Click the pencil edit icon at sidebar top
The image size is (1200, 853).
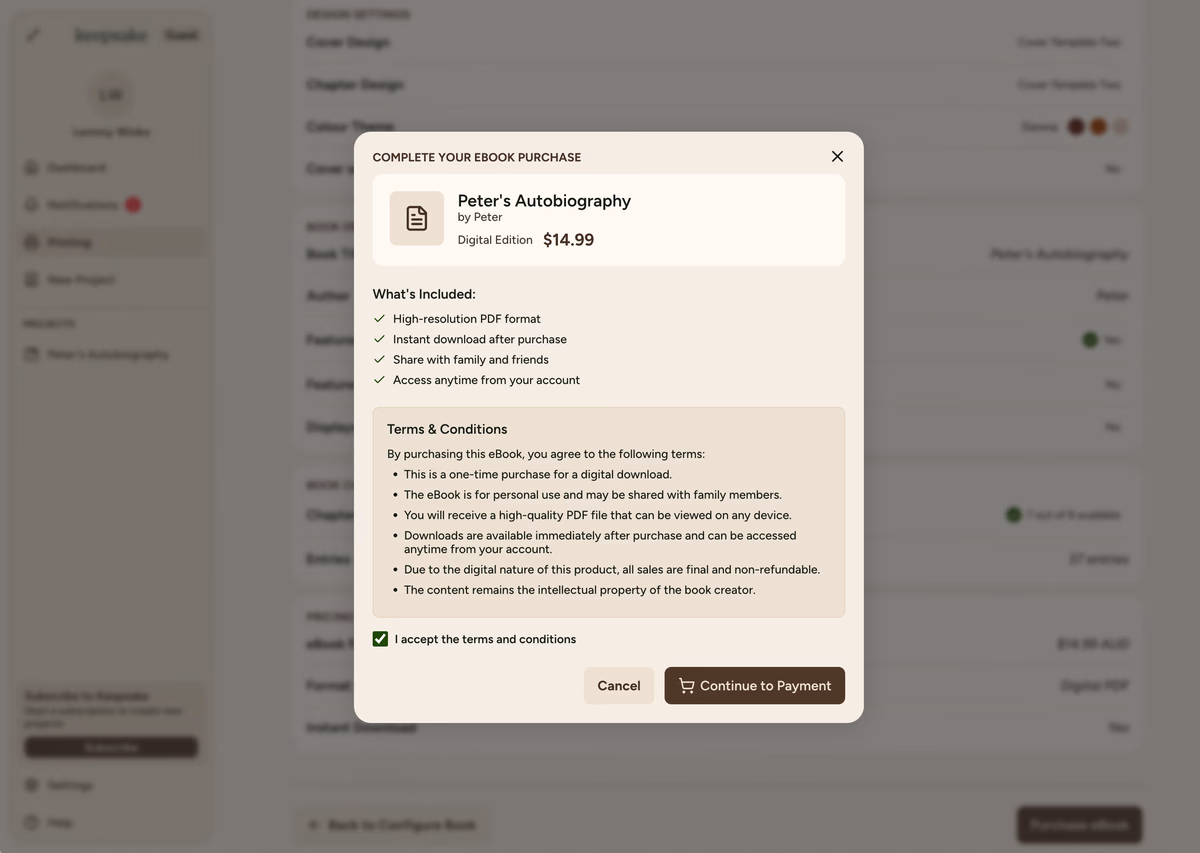(33, 36)
